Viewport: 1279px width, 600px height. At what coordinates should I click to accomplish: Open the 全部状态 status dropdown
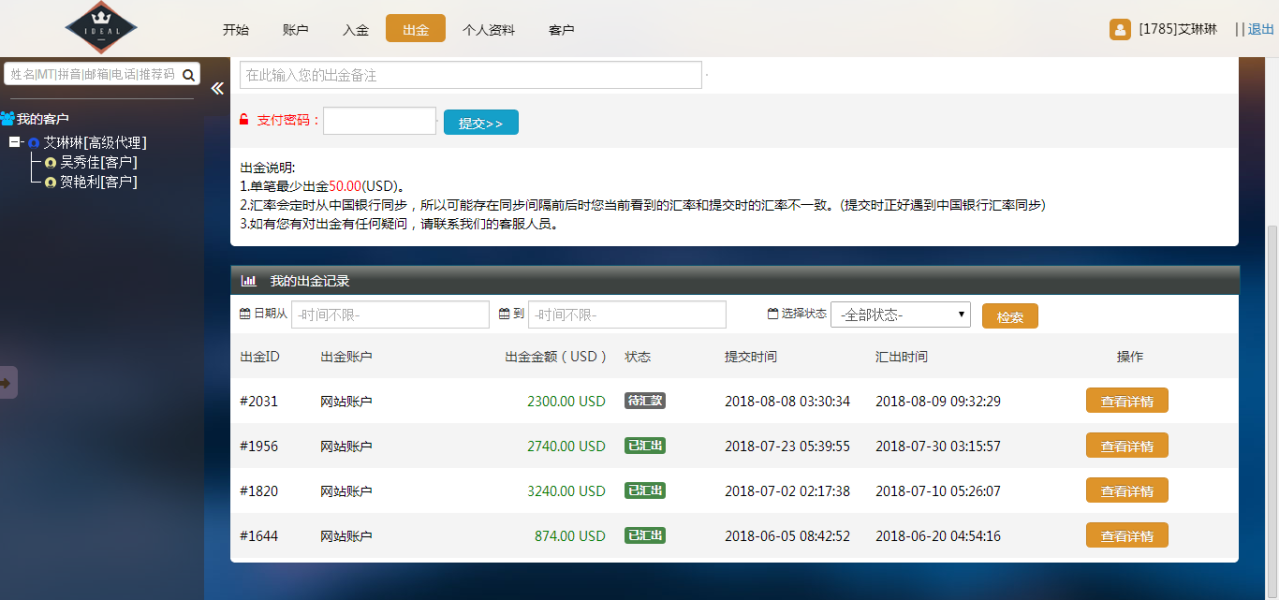[900, 315]
